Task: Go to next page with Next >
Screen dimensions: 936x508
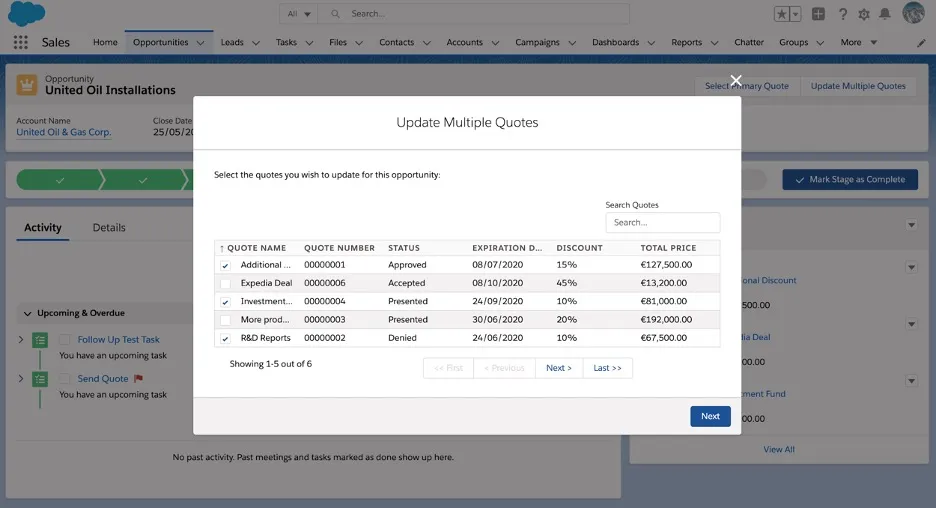Action: coord(559,368)
